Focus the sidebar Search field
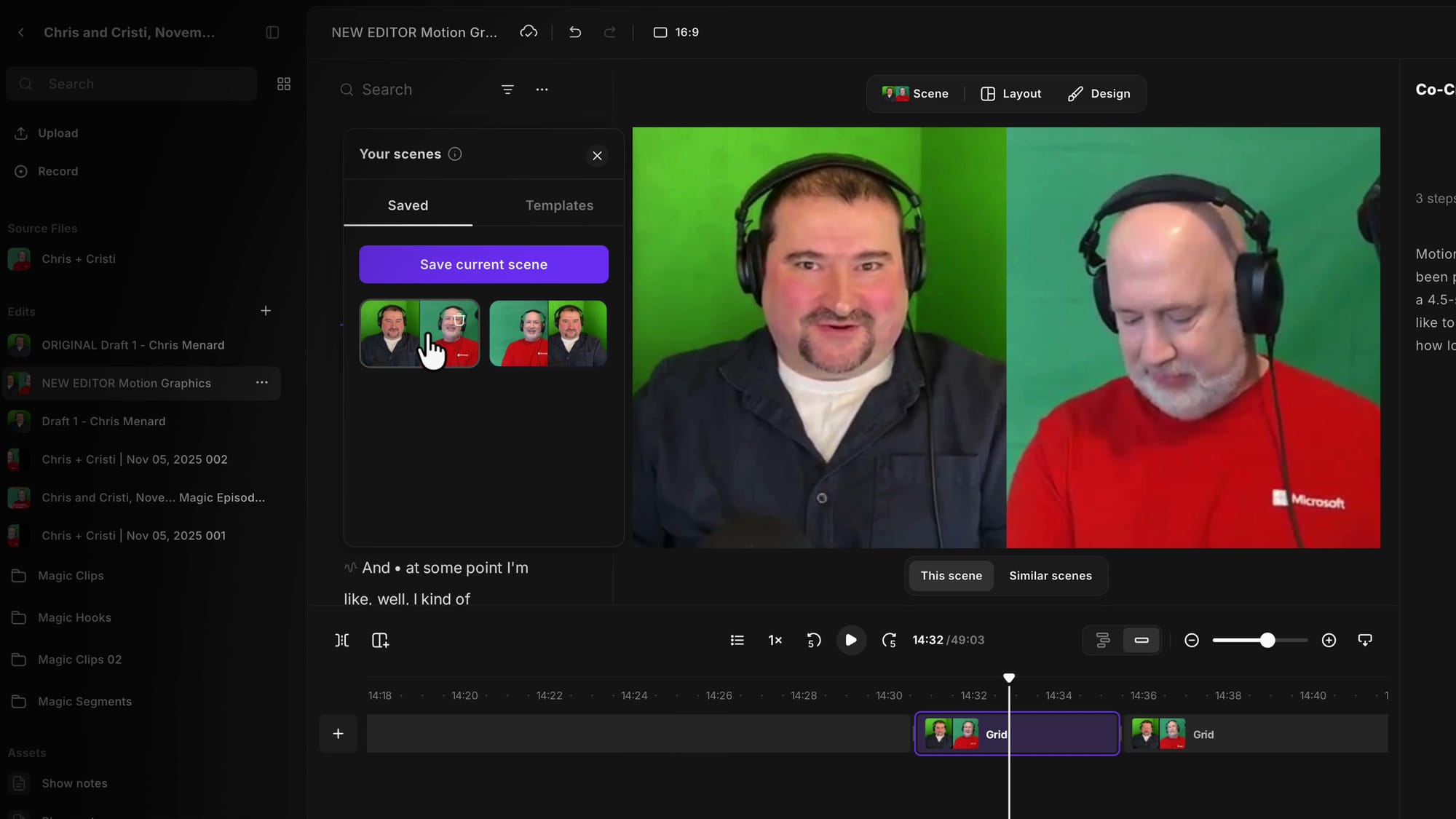 pyautogui.click(x=132, y=84)
